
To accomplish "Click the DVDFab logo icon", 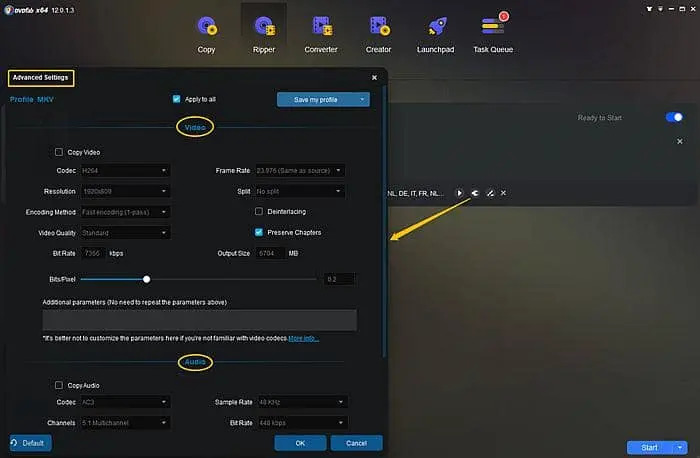I will click(8, 9).
